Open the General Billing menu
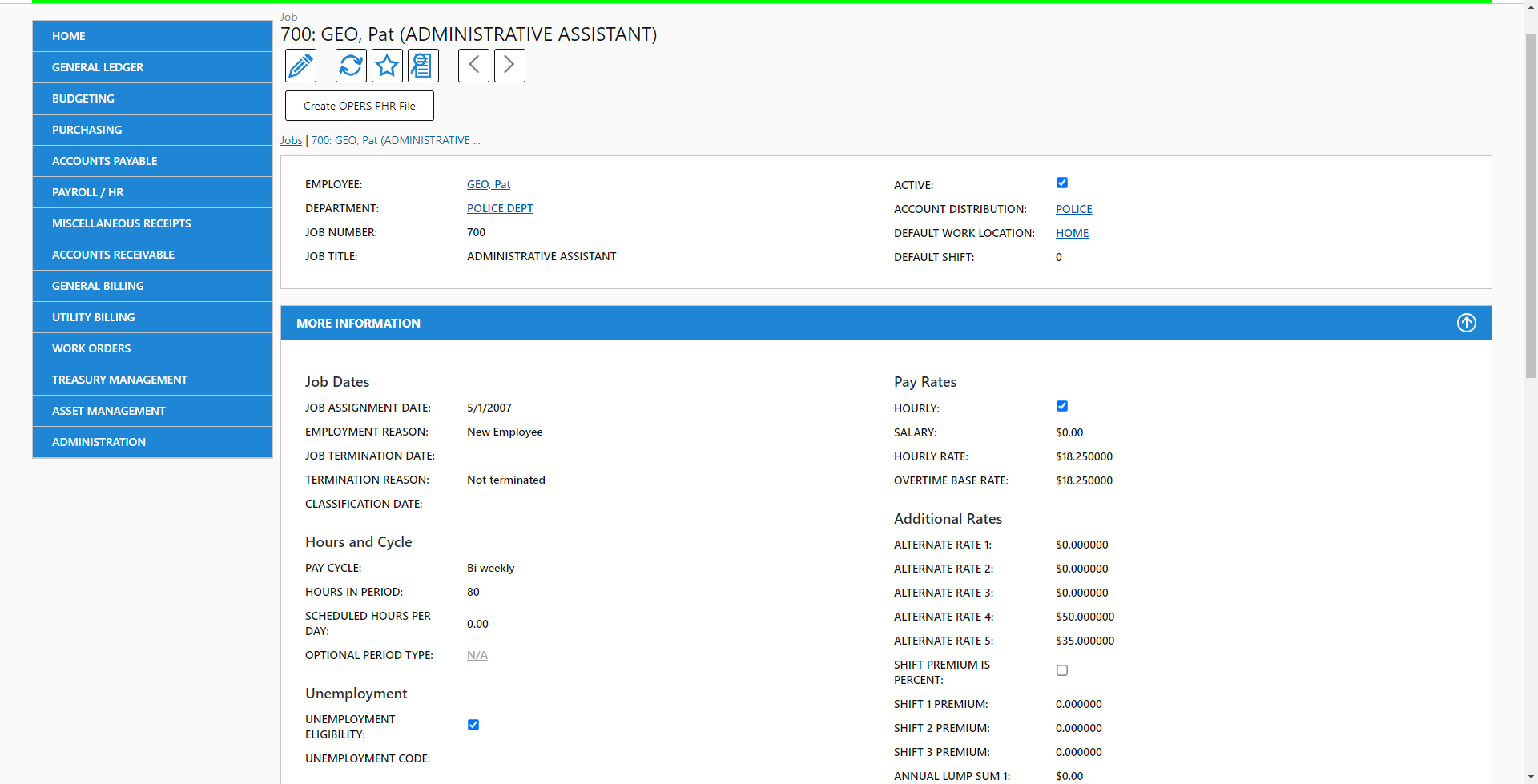This screenshot has width=1538, height=784. click(152, 286)
